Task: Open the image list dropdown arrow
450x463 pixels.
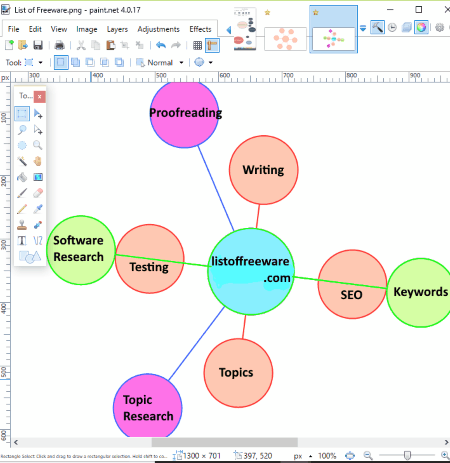Action: coord(363,28)
